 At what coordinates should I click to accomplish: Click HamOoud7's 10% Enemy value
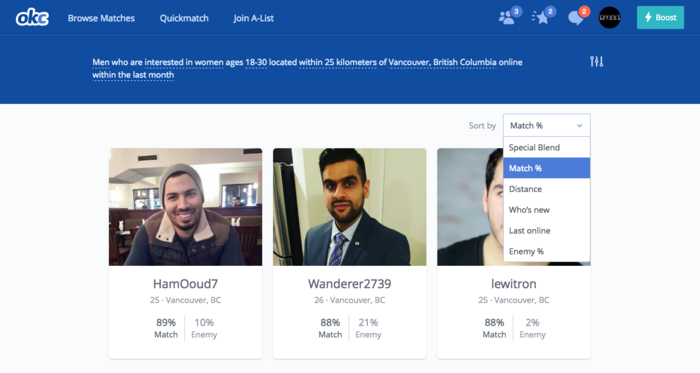tap(204, 323)
